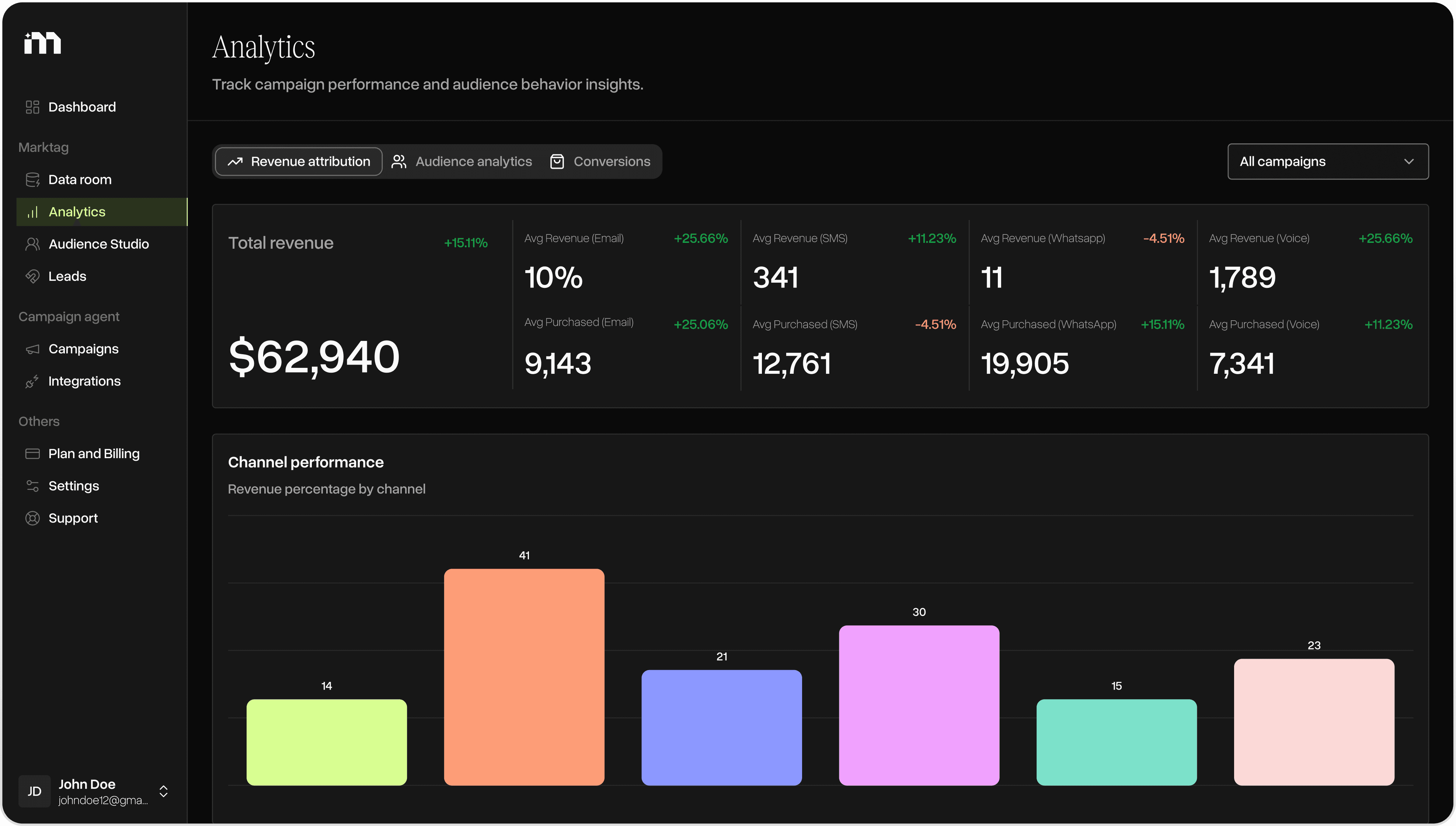The image size is (1456, 826).
Task: Click the Plan and Billing card icon
Action: coord(32,454)
